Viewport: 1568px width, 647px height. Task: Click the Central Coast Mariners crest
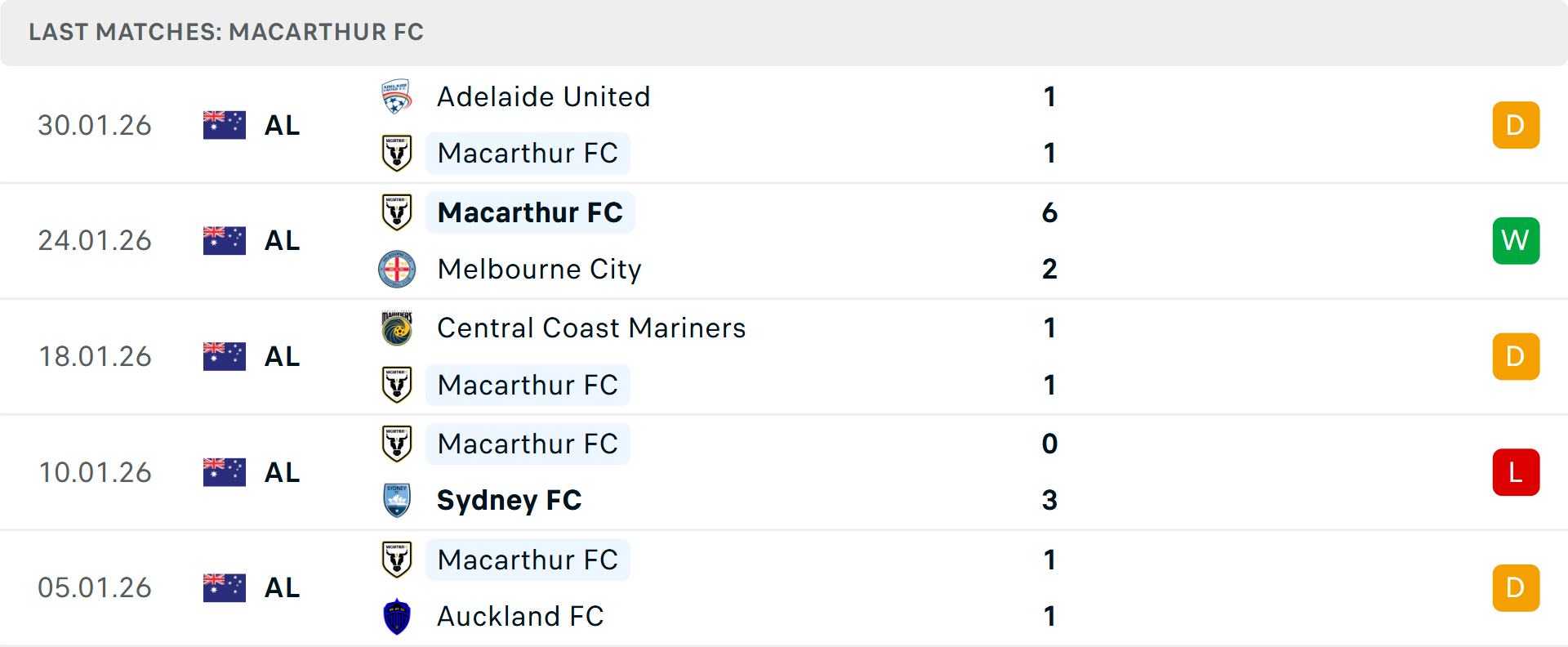click(397, 328)
